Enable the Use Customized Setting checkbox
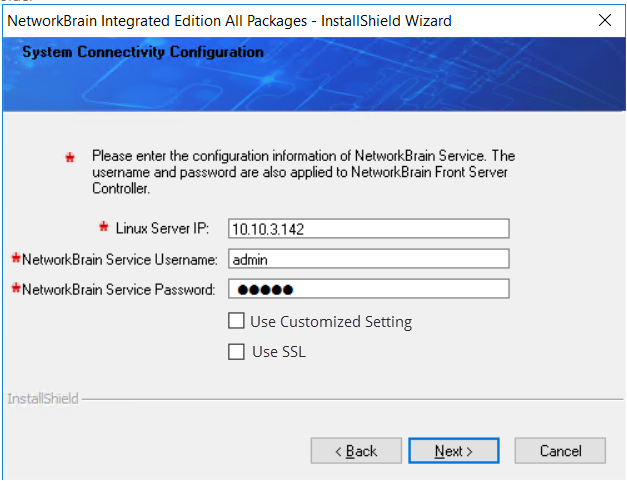The image size is (627, 481). pyautogui.click(x=236, y=321)
